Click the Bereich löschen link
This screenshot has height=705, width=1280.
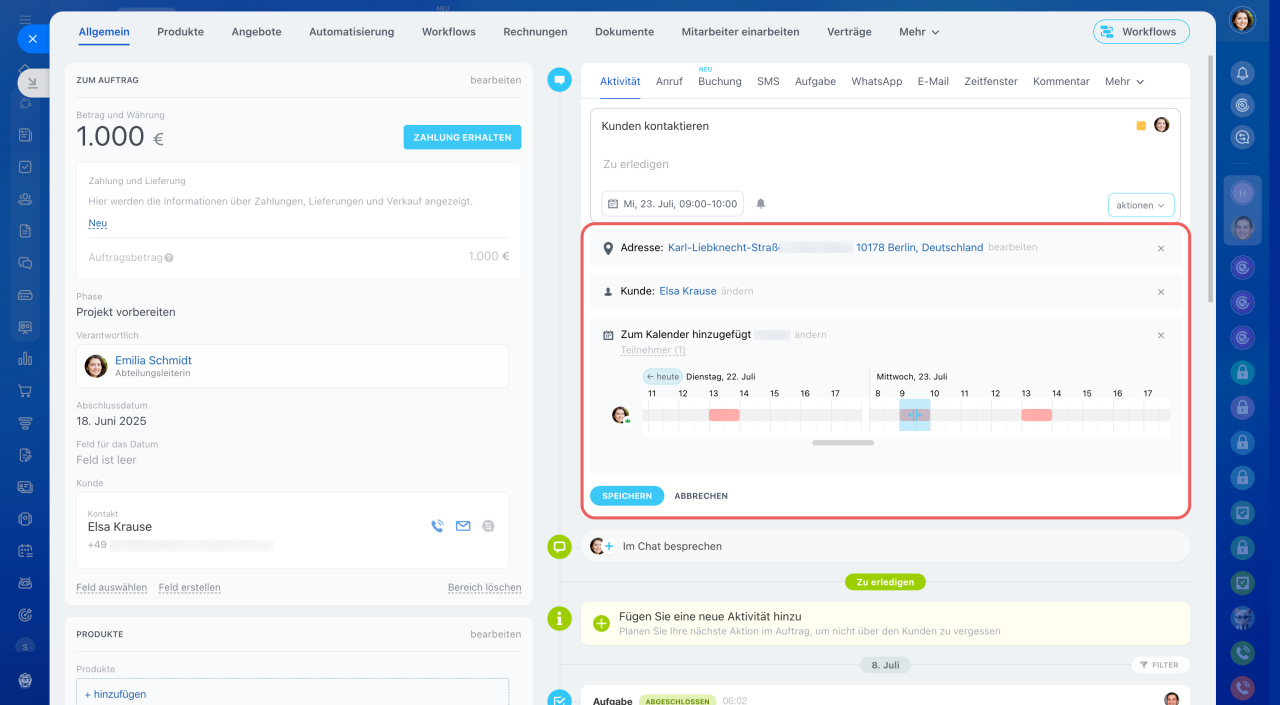(484, 588)
